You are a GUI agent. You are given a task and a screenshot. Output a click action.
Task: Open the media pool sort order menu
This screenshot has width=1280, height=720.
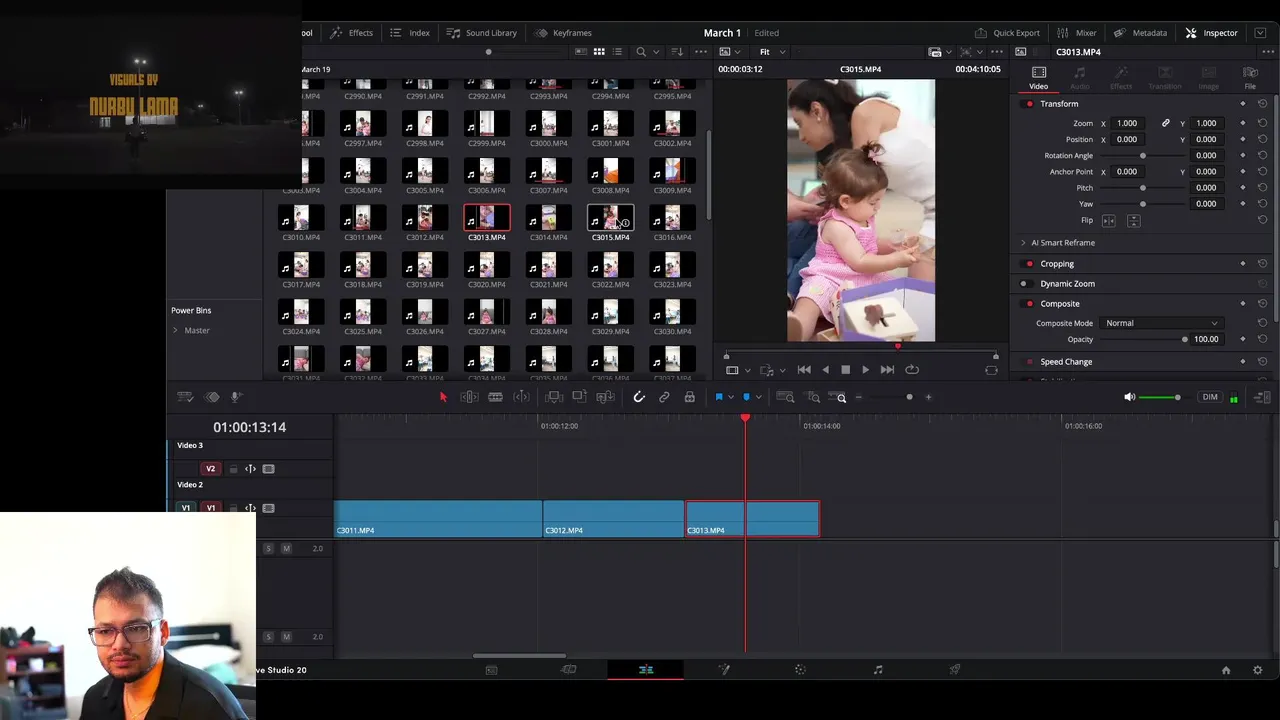click(x=677, y=52)
